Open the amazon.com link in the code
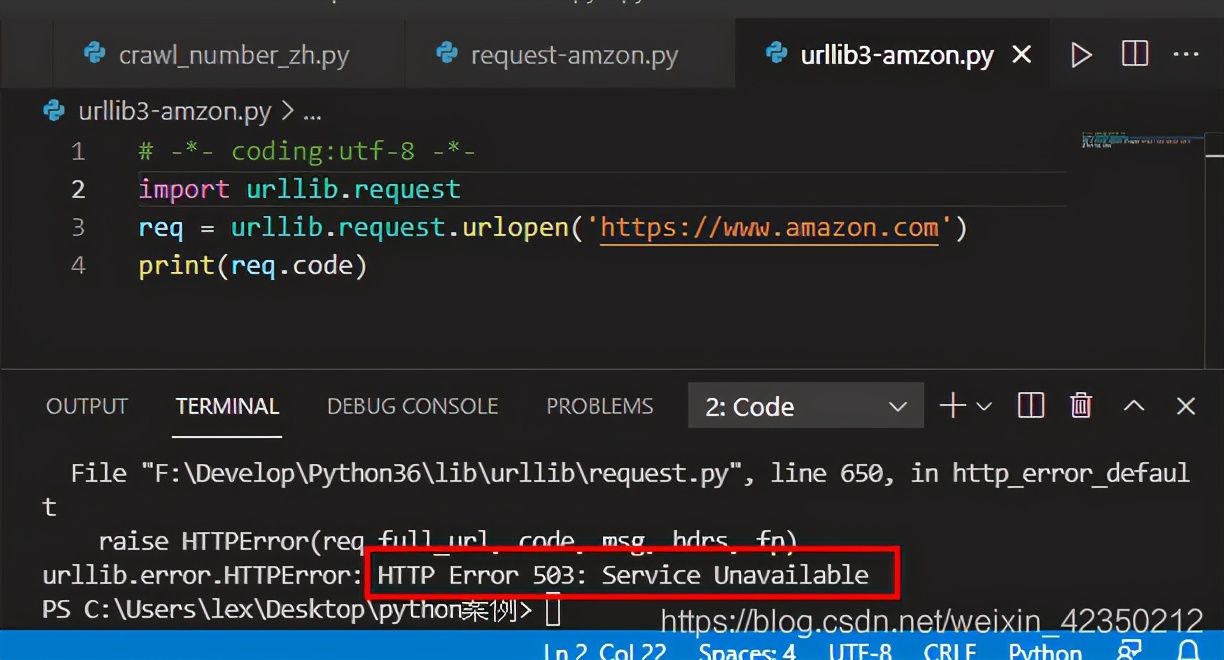Screen dimensions: 1224x660 click(770, 227)
